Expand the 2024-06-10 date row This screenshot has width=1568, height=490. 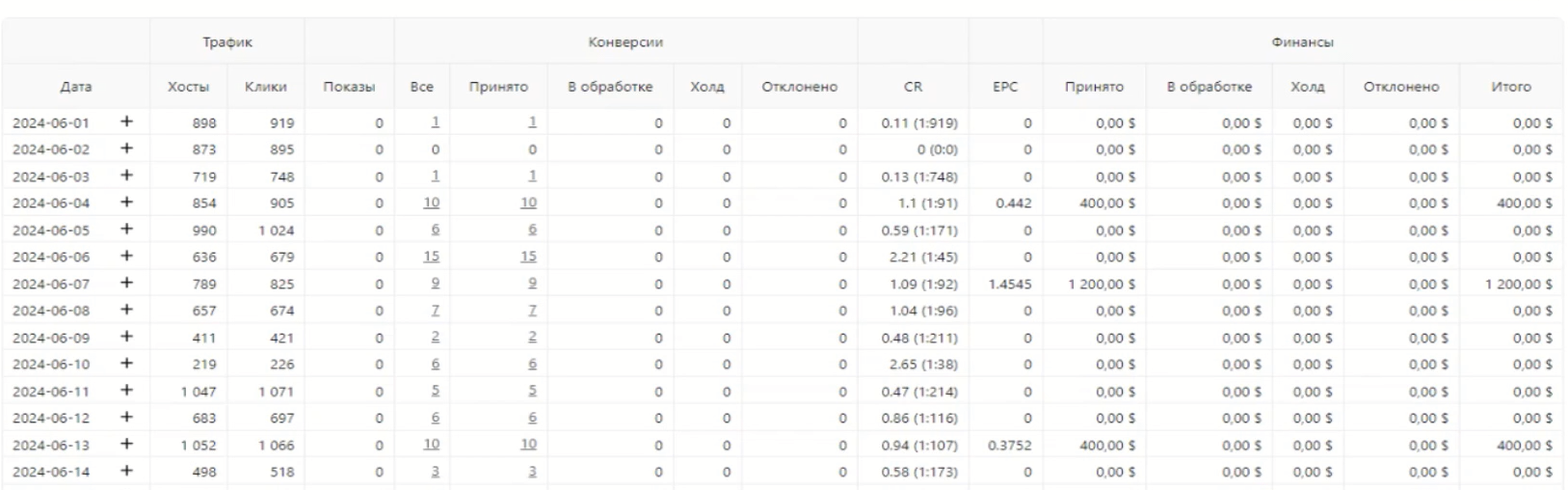(x=126, y=364)
